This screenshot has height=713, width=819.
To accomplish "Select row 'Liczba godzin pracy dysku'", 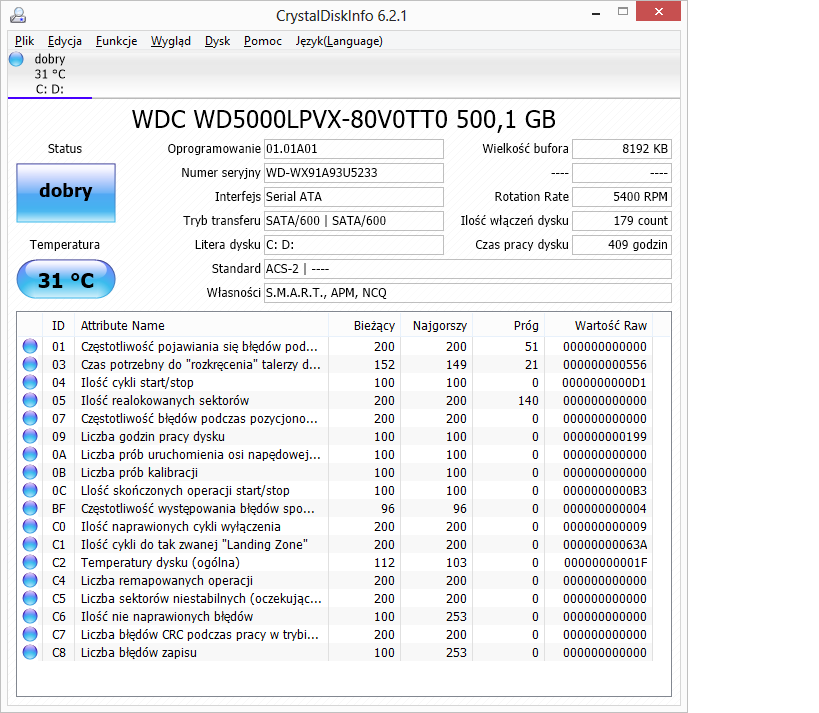I will [335, 437].
